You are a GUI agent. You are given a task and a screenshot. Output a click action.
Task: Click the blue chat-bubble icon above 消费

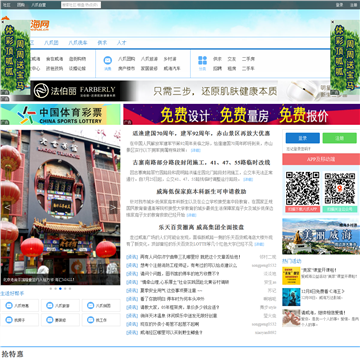(x=108, y=60)
